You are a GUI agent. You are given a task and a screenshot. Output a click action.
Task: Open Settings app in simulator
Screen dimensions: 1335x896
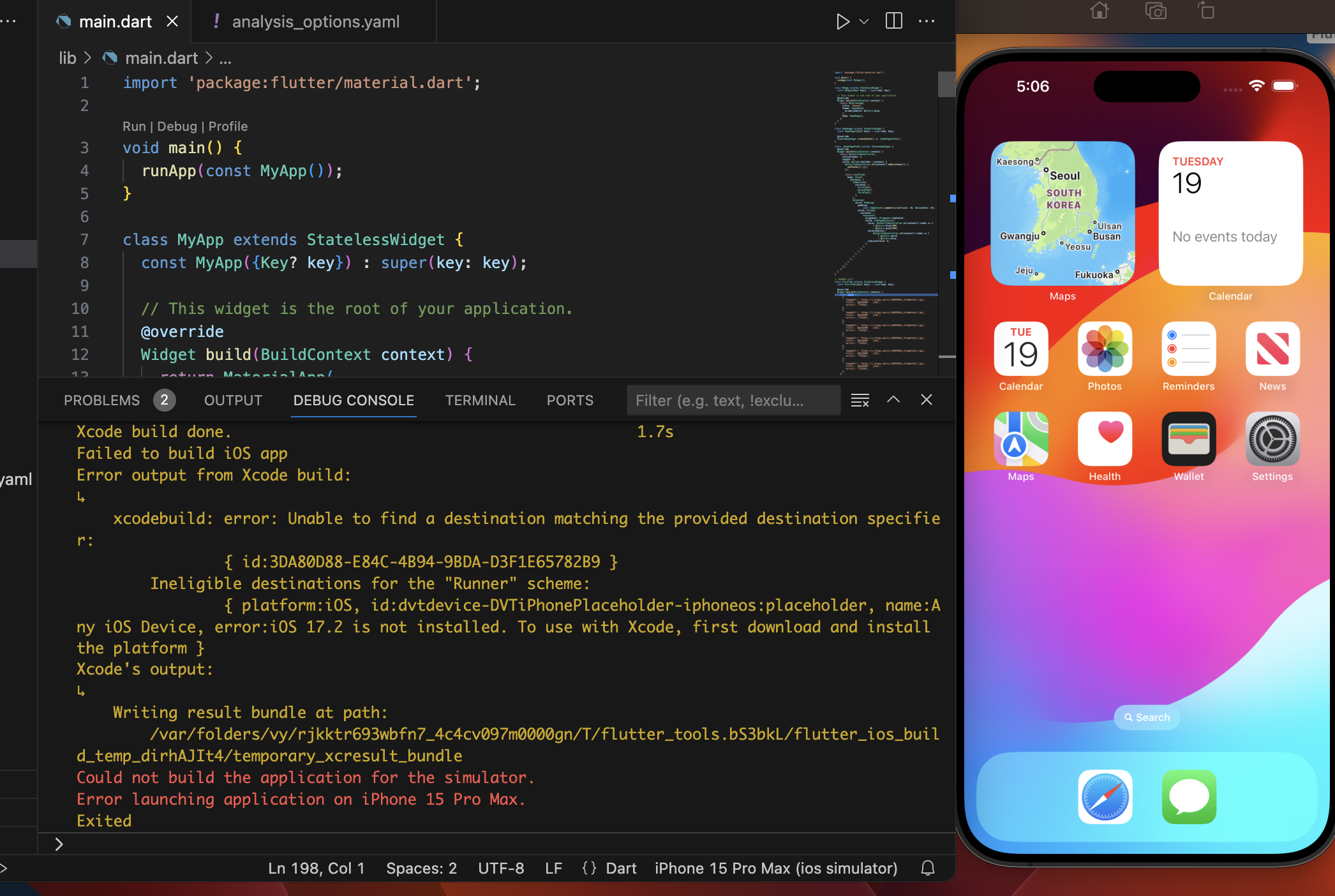(1272, 438)
